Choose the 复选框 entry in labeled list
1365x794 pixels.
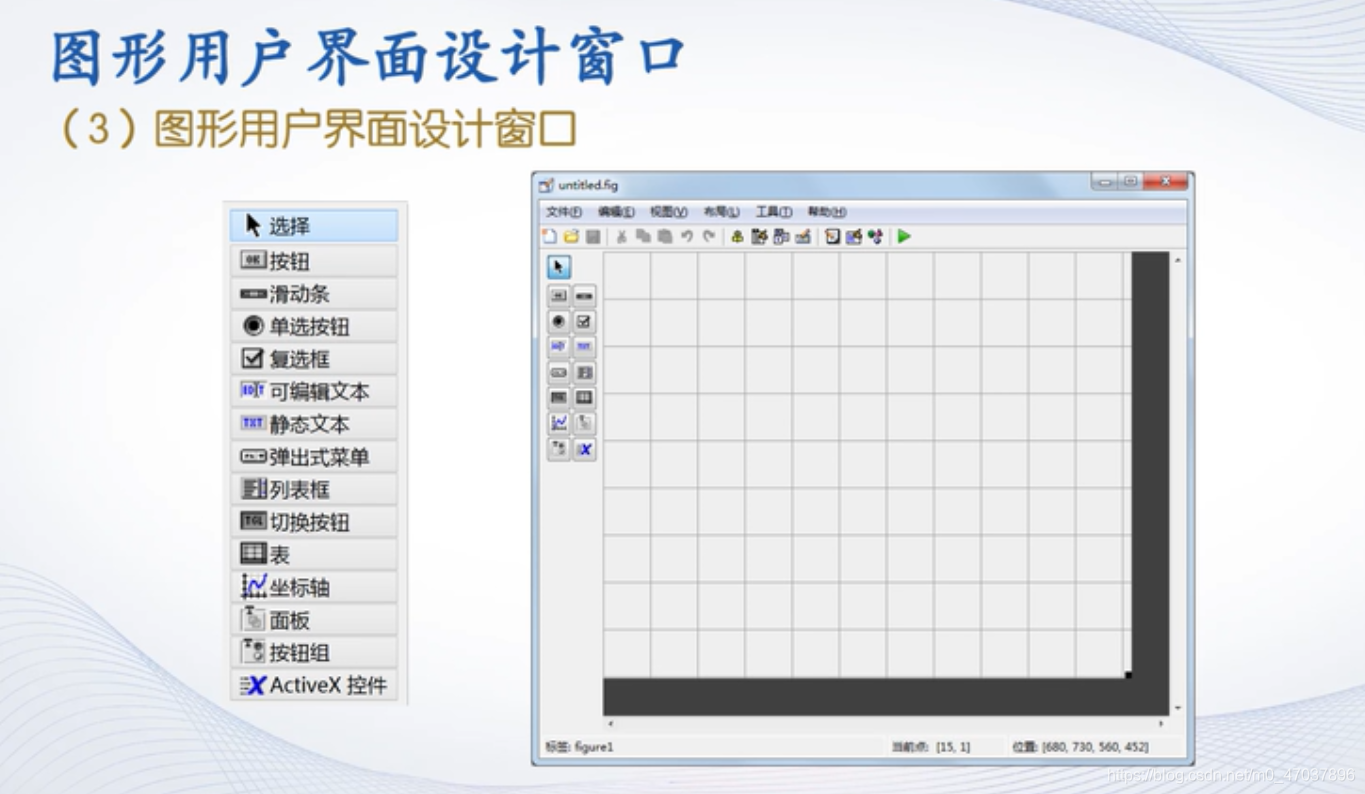pos(314,359)
